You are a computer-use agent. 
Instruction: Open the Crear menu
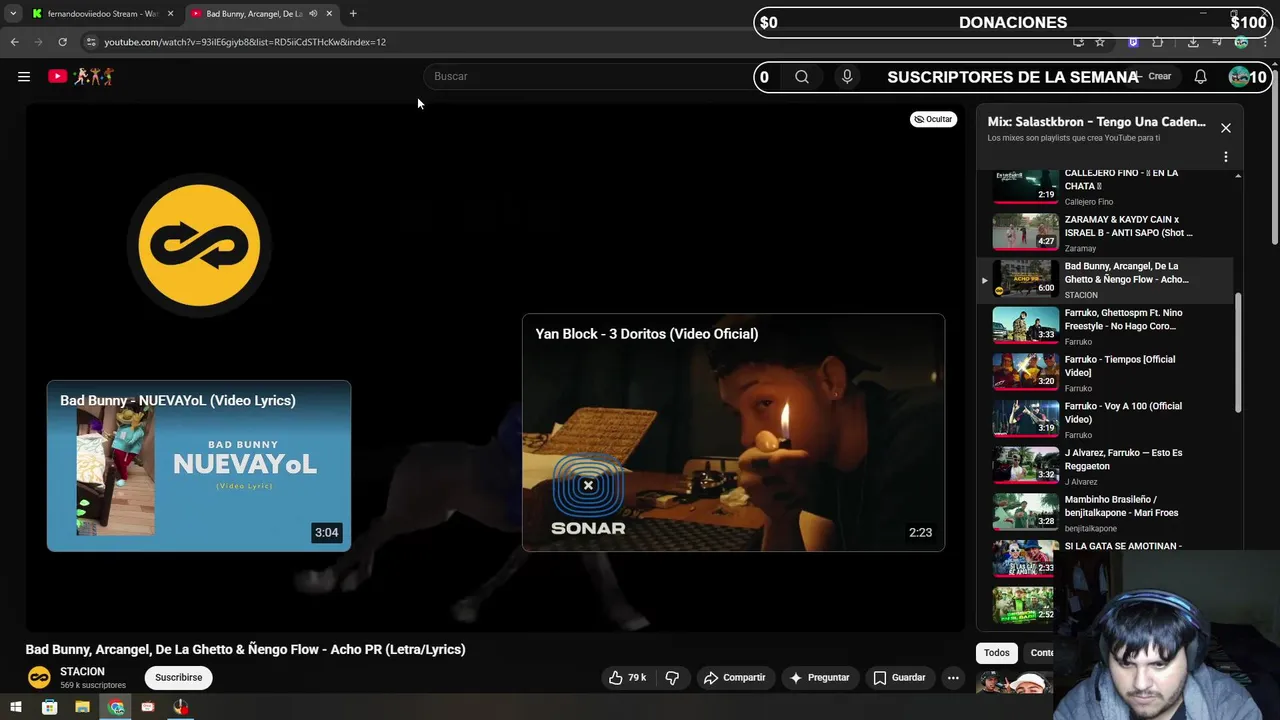coord(1154,76)
